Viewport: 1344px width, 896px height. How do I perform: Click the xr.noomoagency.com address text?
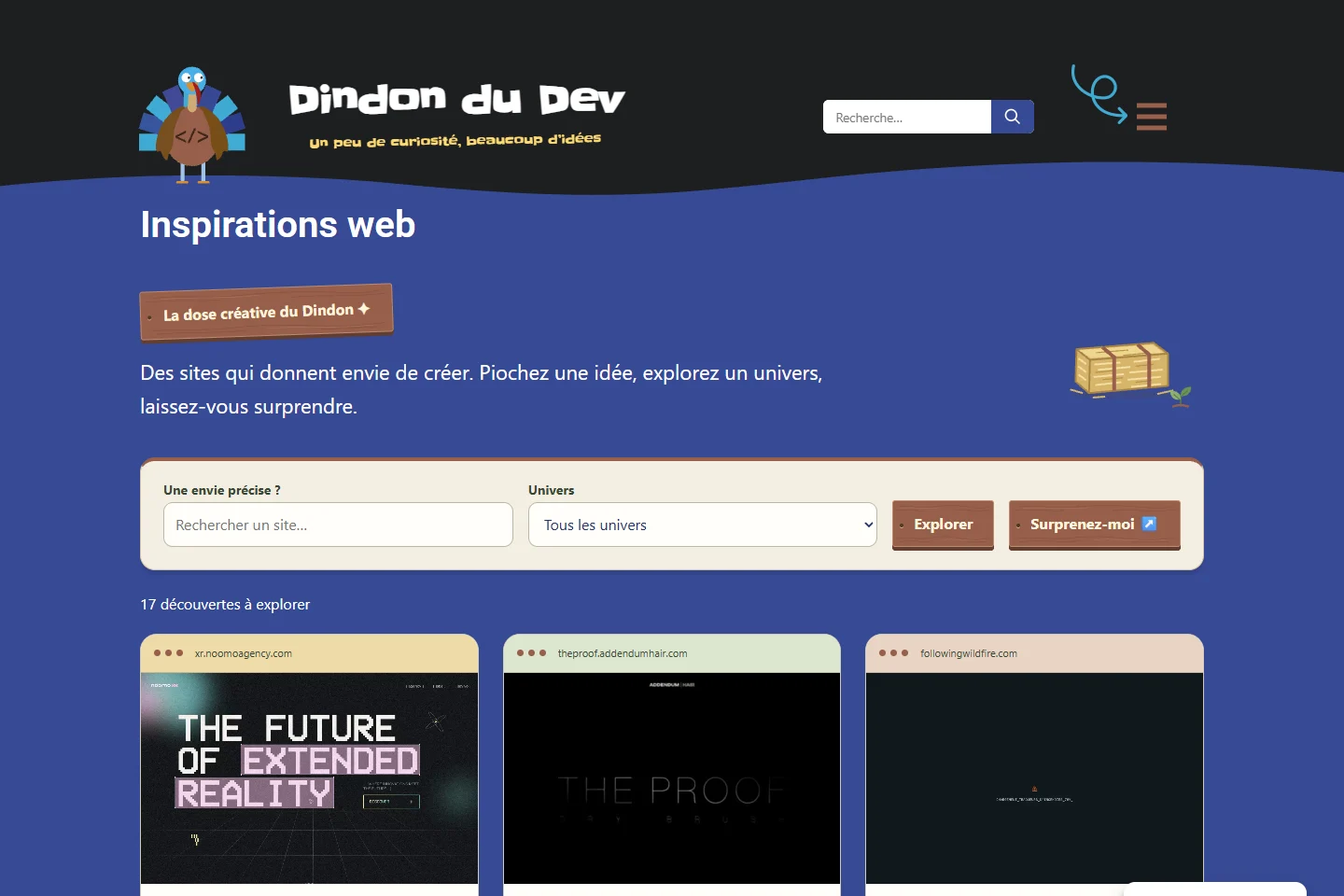tap(244, 653)
